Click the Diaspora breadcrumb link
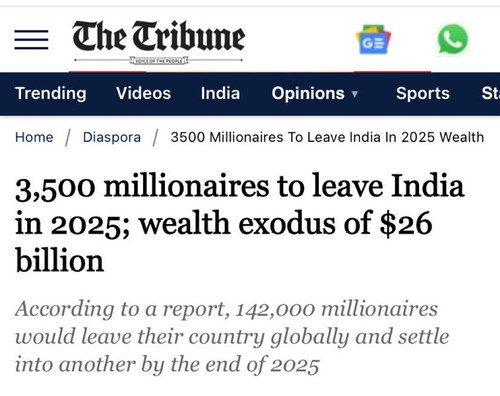This screenshot has width=500, height=396. [112, 137]
